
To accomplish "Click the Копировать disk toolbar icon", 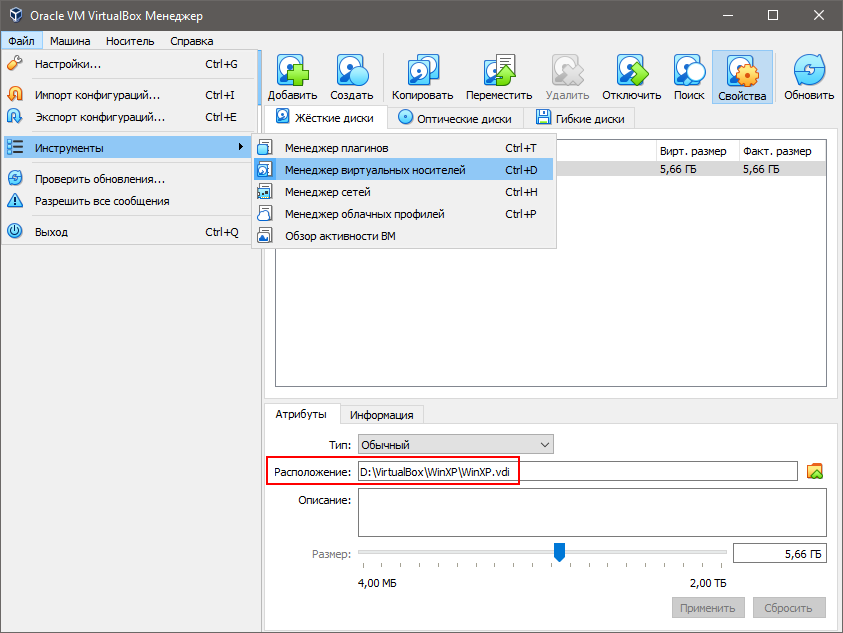I will 423,70.
